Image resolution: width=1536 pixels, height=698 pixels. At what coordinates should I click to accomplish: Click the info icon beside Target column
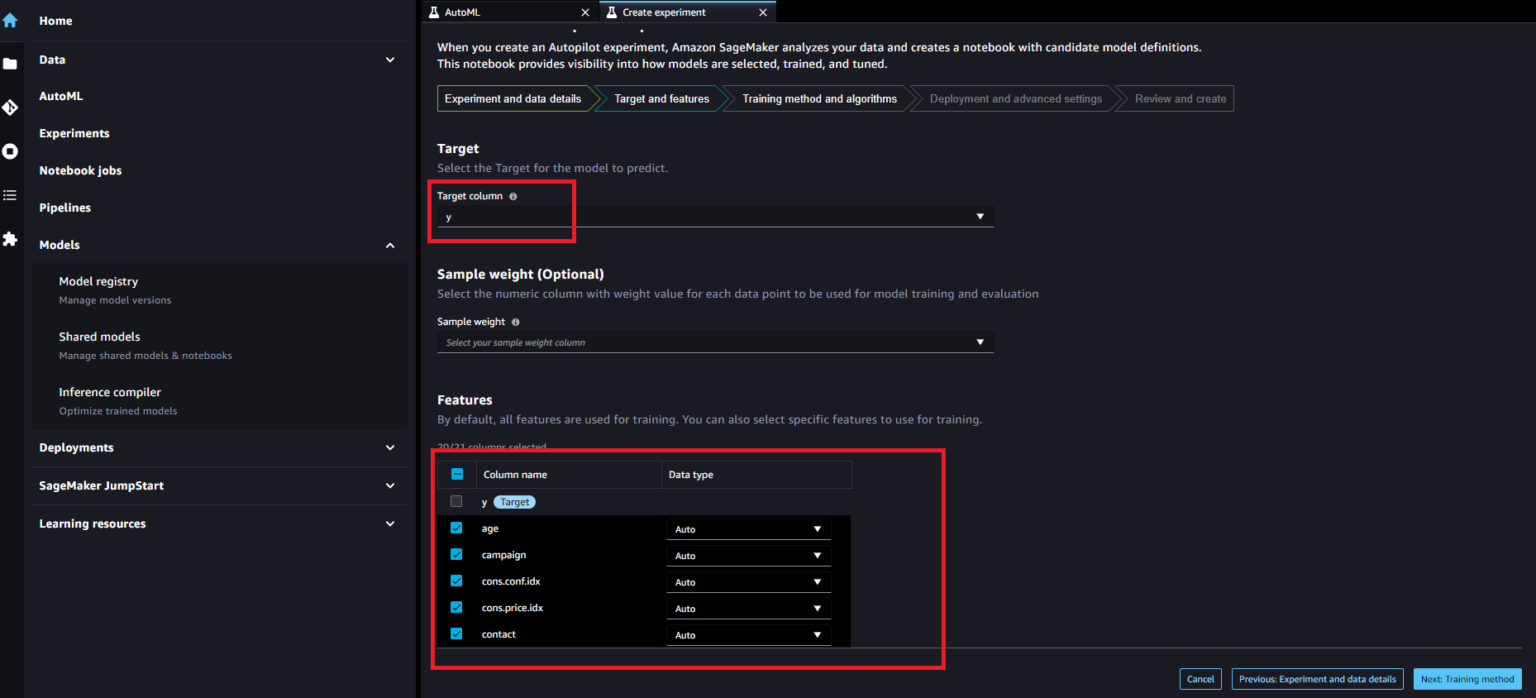pos(513,197)
